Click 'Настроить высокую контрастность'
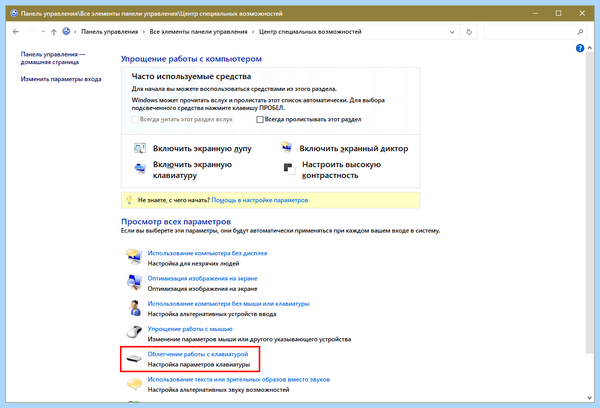600x408 pixels. click(341, 170)
